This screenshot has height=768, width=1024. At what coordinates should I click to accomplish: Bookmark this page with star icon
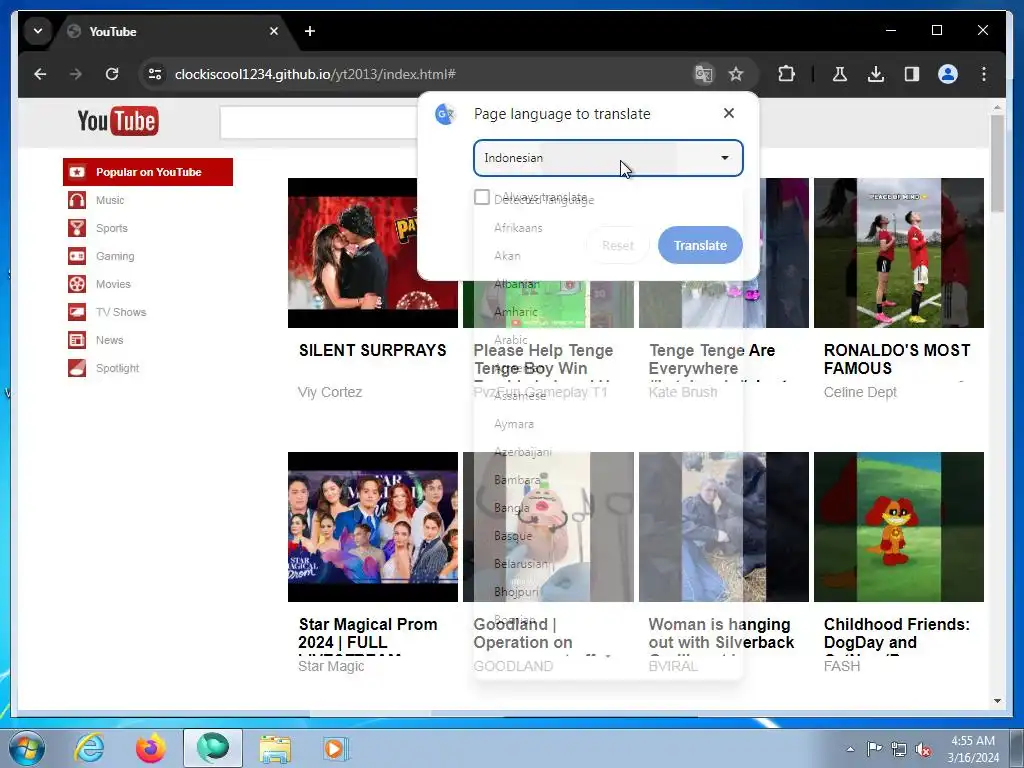[736, 74]
